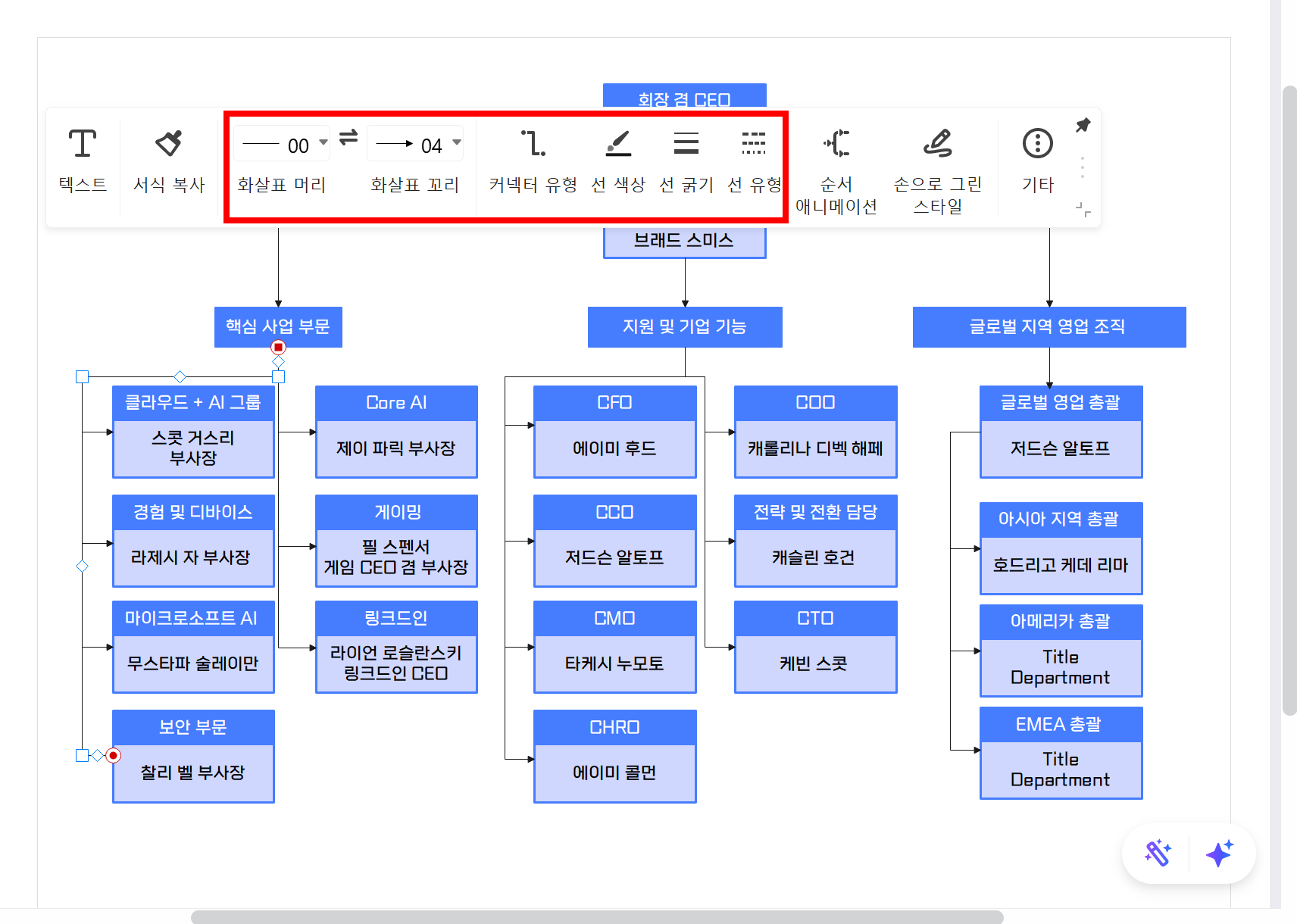Click the 에이미 콜먼 cell
1297x924 pixels.
pyautogui.click(x=614, y=773)
